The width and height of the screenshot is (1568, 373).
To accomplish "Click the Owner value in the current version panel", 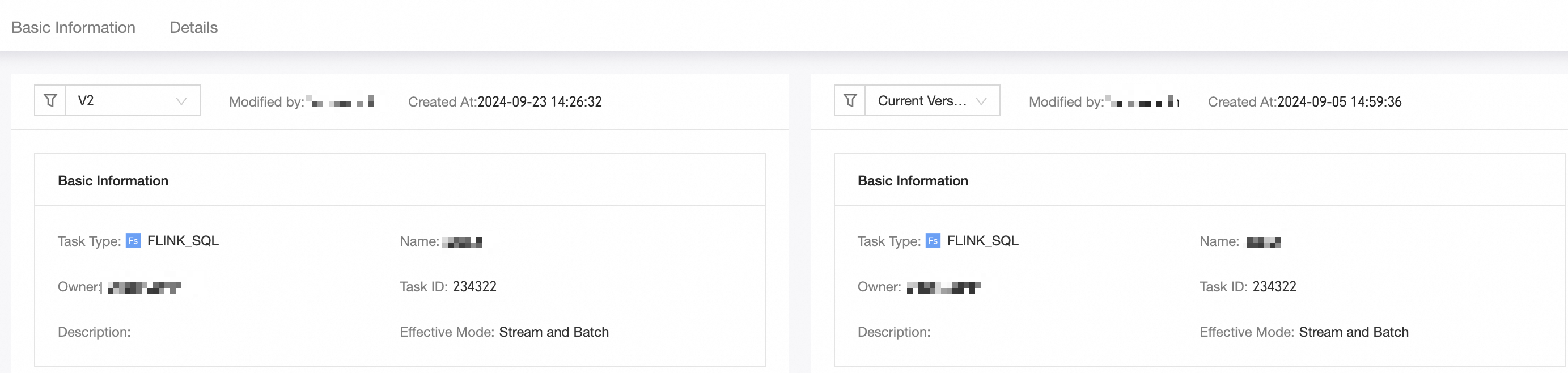I will (x=943, y=287).
